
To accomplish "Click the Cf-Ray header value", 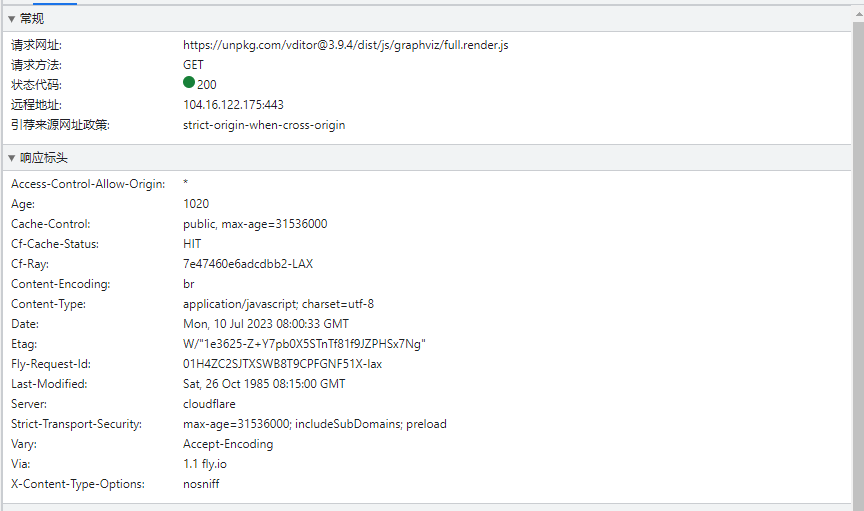I will (248, 264).
